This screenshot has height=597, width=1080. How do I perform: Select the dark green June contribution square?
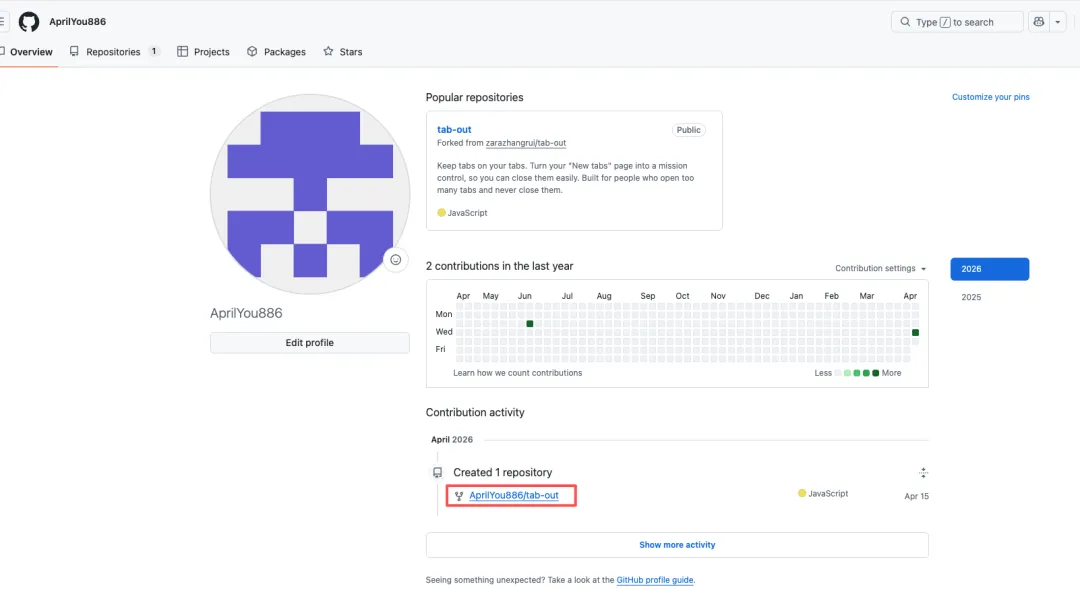pos(530,324)
